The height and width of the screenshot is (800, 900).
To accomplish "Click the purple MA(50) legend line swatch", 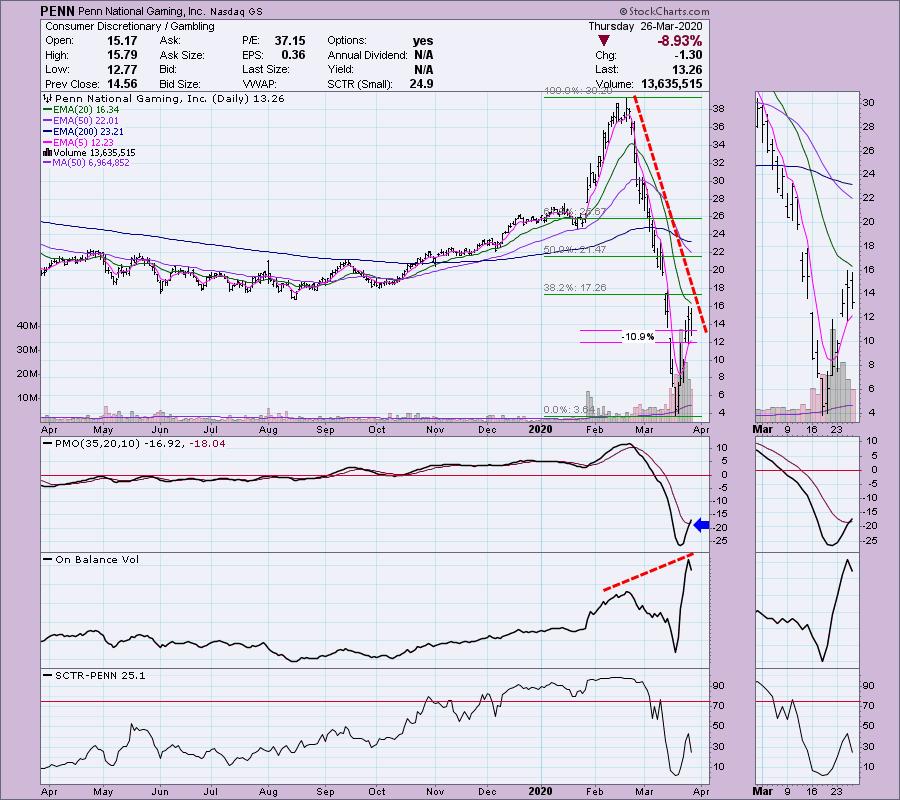I will point(48,163).
